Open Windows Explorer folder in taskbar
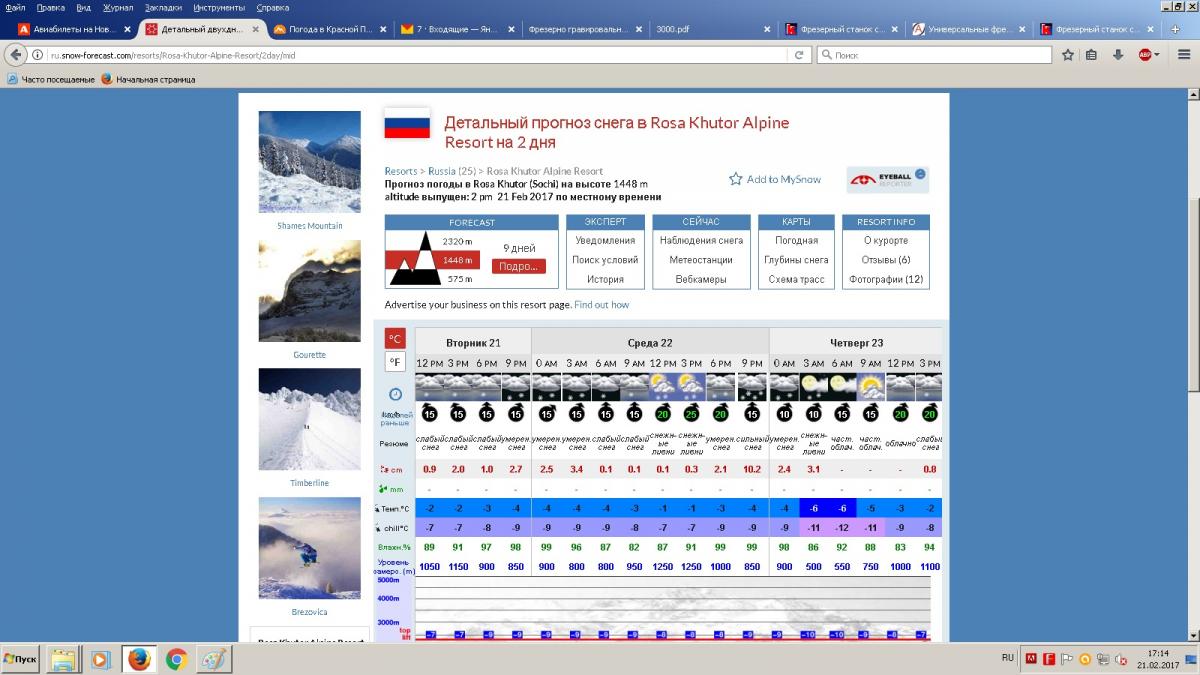Image resolution: width=1200 pixels, height=675 pixels. (64, 660)
